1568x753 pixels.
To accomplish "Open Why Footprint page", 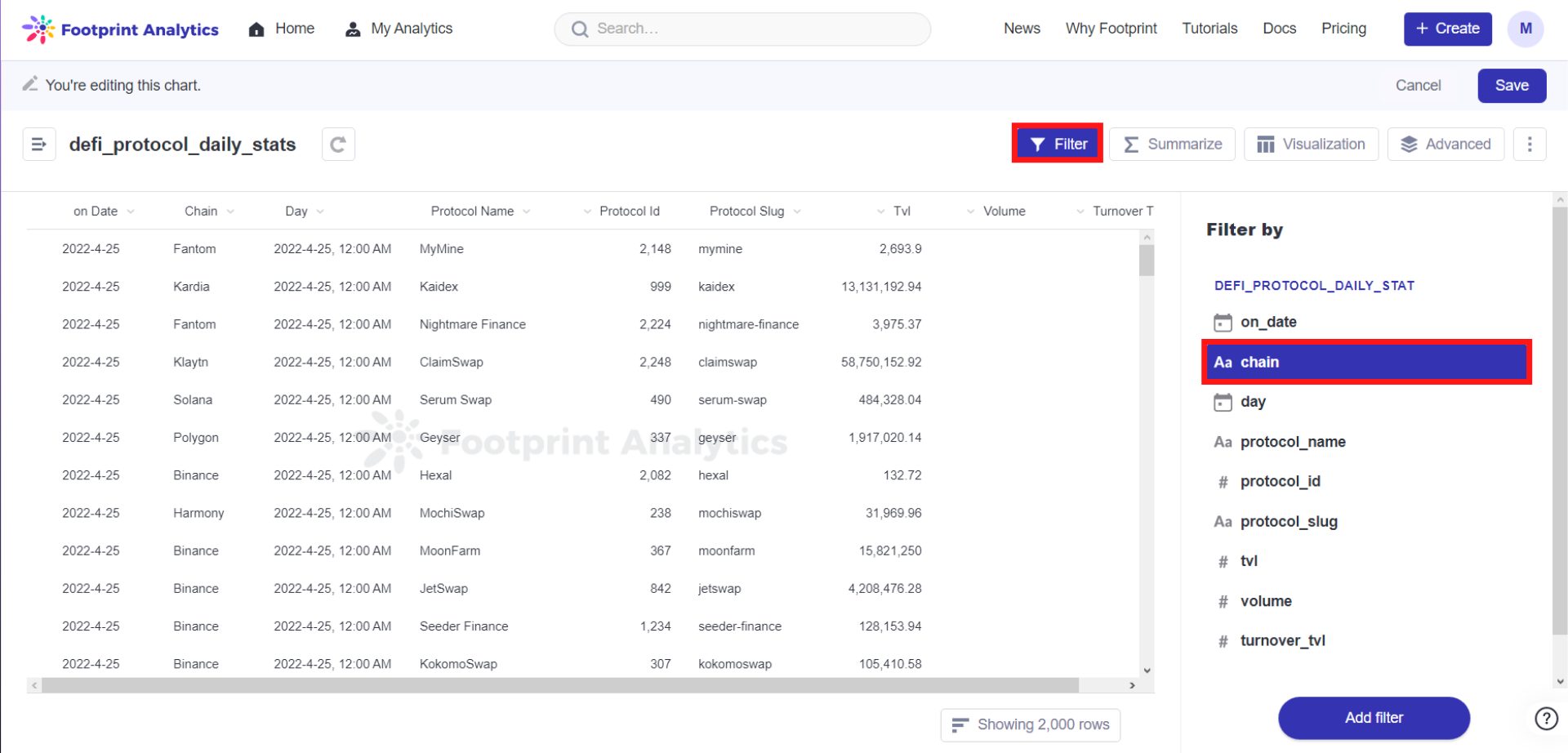I will tap(1111, 29).
